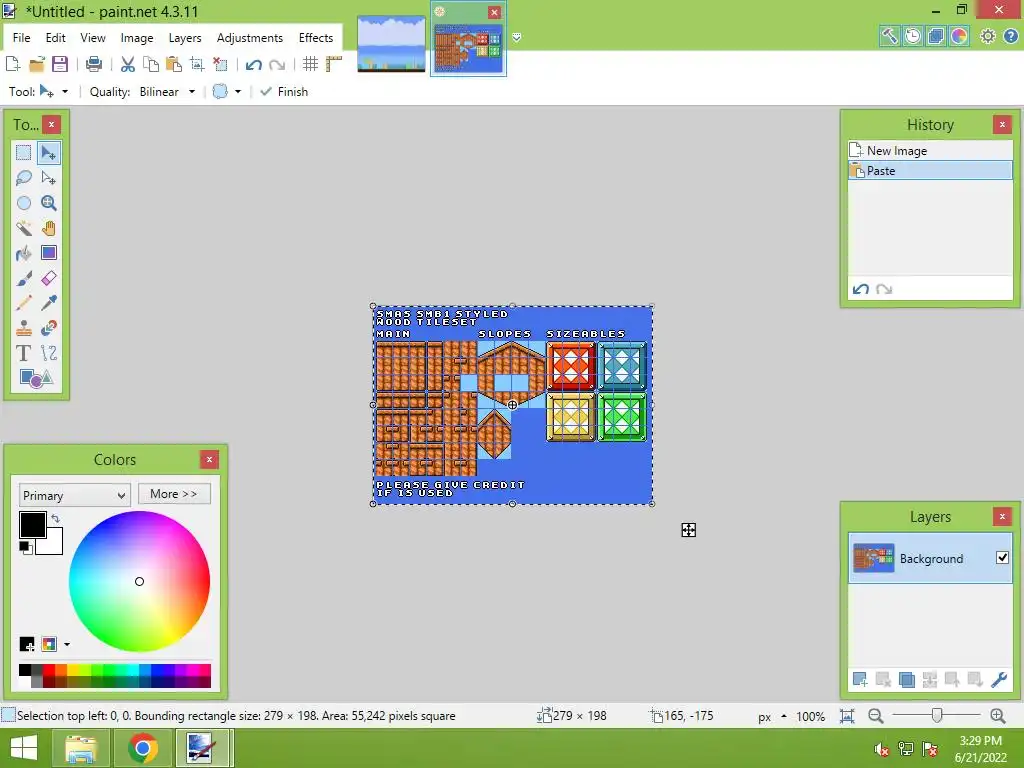Select the Text tool
Screen dimensions: 1024x768
click(24, 353)
